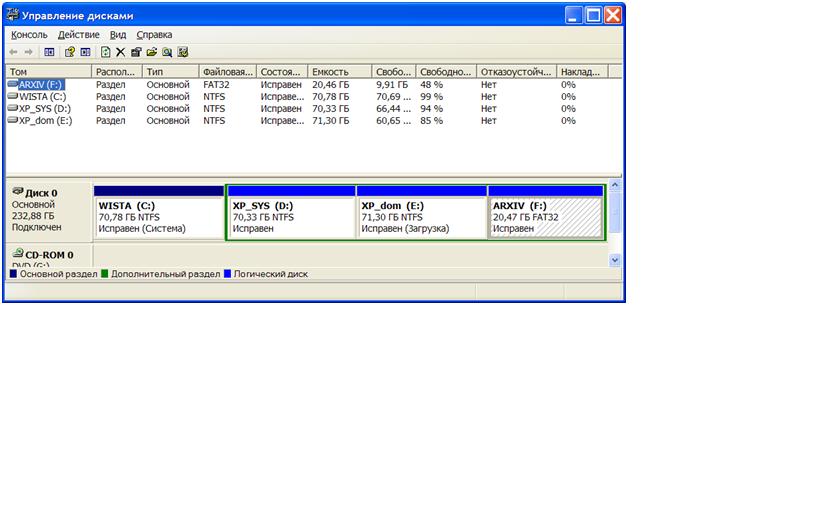The height and width of the screenshot is (525, 840).
Task: Select XP_SYS (D:) volume in the list
Action: pos(45,108)
